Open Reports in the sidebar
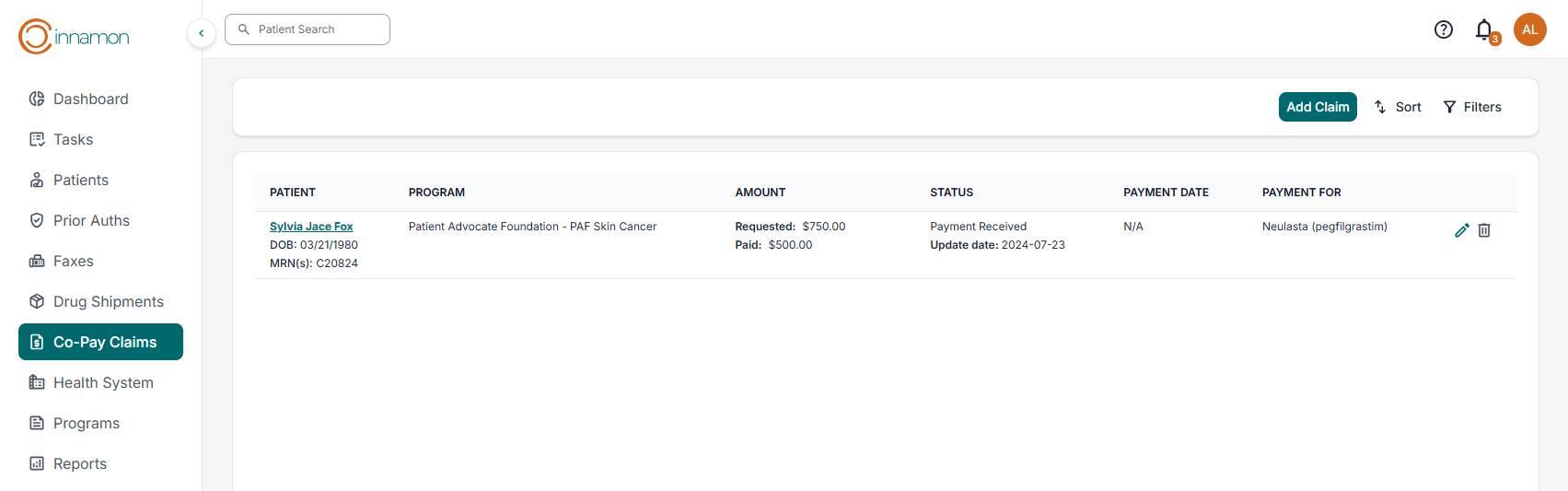The height and width of the screenshot is (491, 1568). click(x=79, y=463)
